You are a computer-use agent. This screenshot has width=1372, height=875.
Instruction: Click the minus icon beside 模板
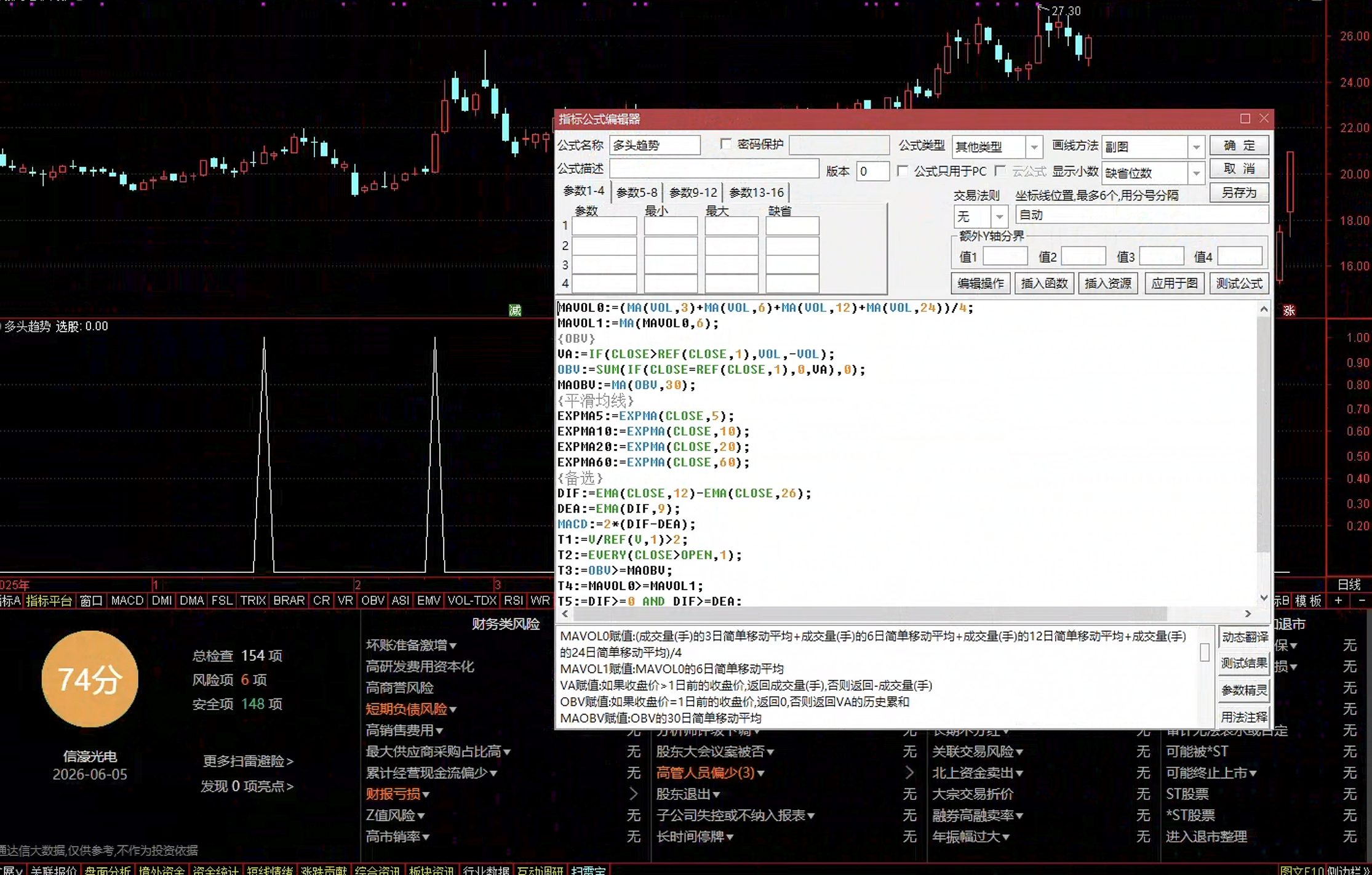coord(1362,601)
